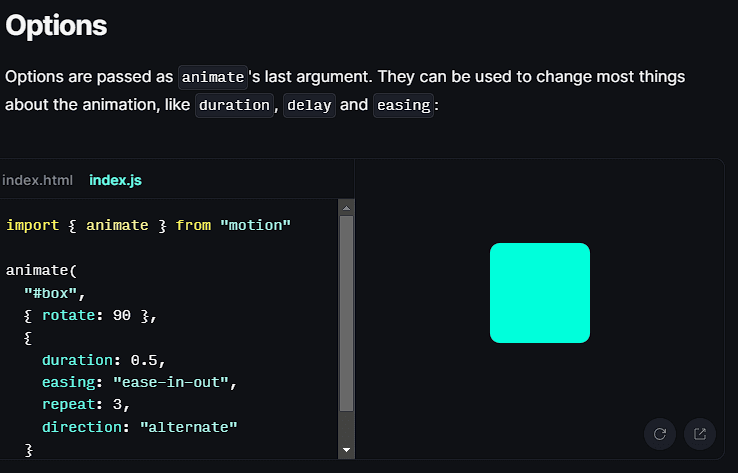Click the "alternate" direction value
Image resolution: width=738 pixels, height=473 pixels.
[x=188, y=427]
